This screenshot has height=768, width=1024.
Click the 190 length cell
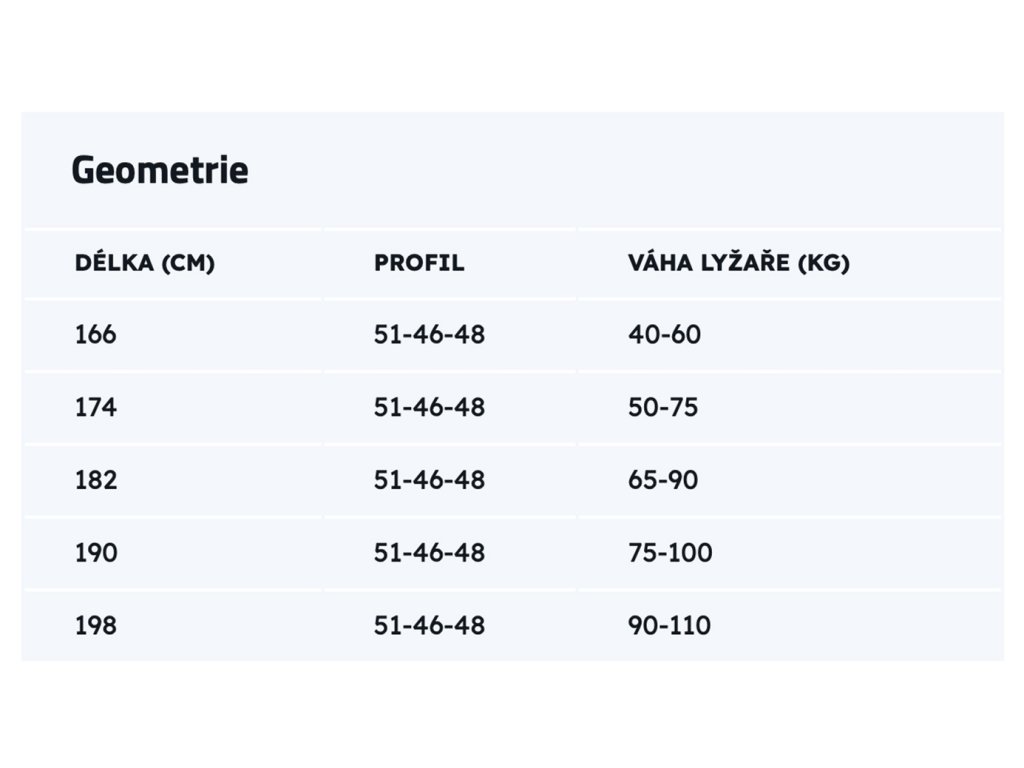pos(96,553)
